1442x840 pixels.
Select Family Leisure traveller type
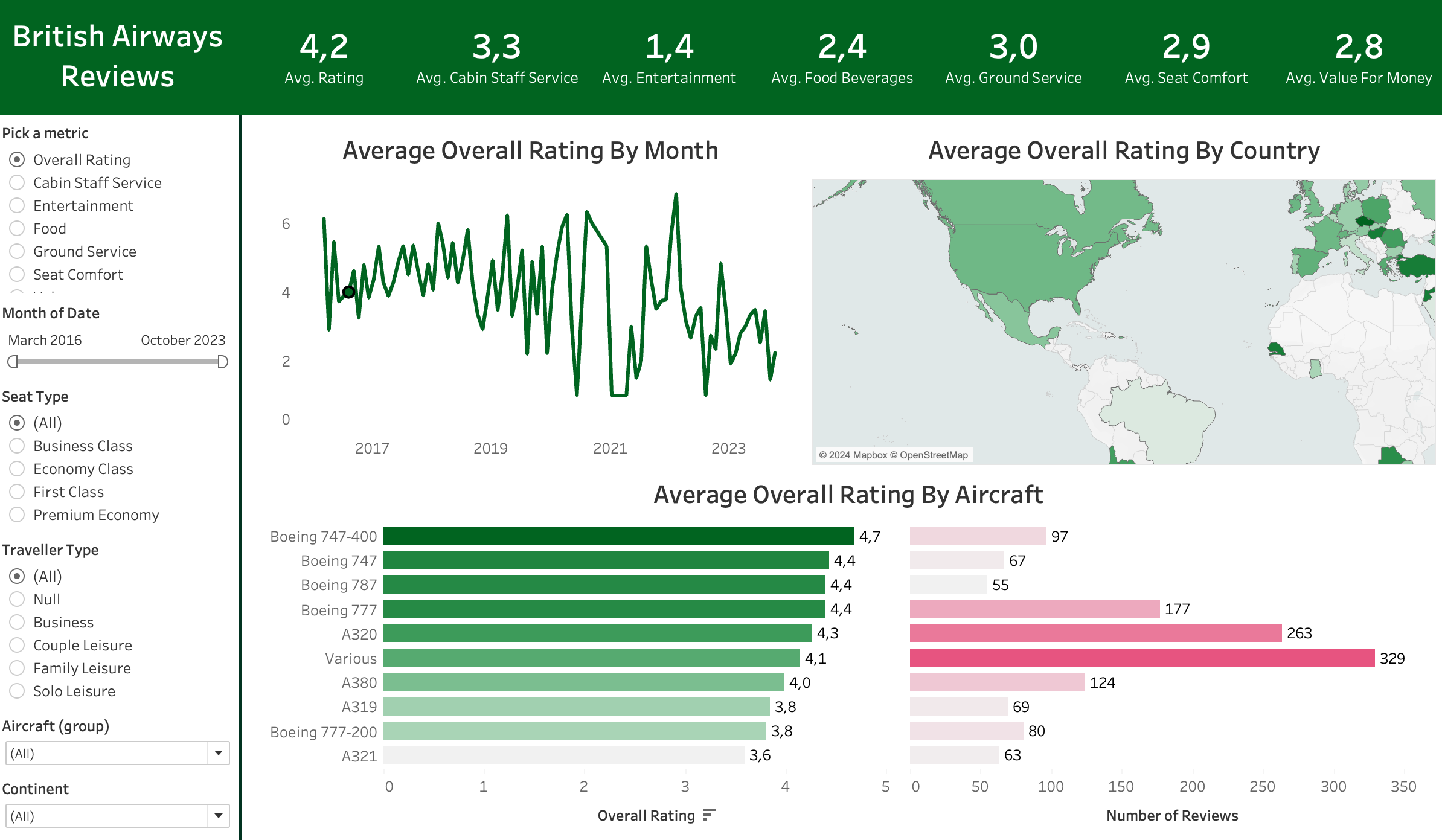[x=17, y=668]
